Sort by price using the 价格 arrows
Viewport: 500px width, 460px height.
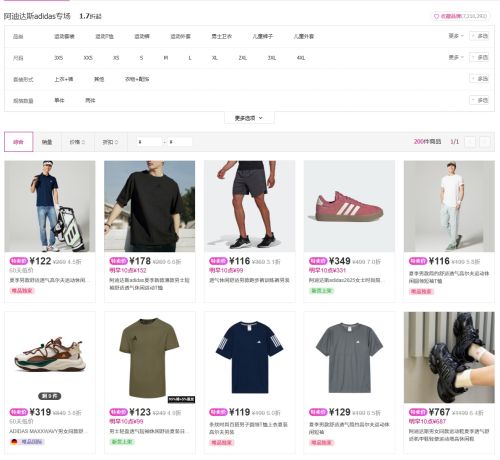pyautogui.click(x=77, y=142)
